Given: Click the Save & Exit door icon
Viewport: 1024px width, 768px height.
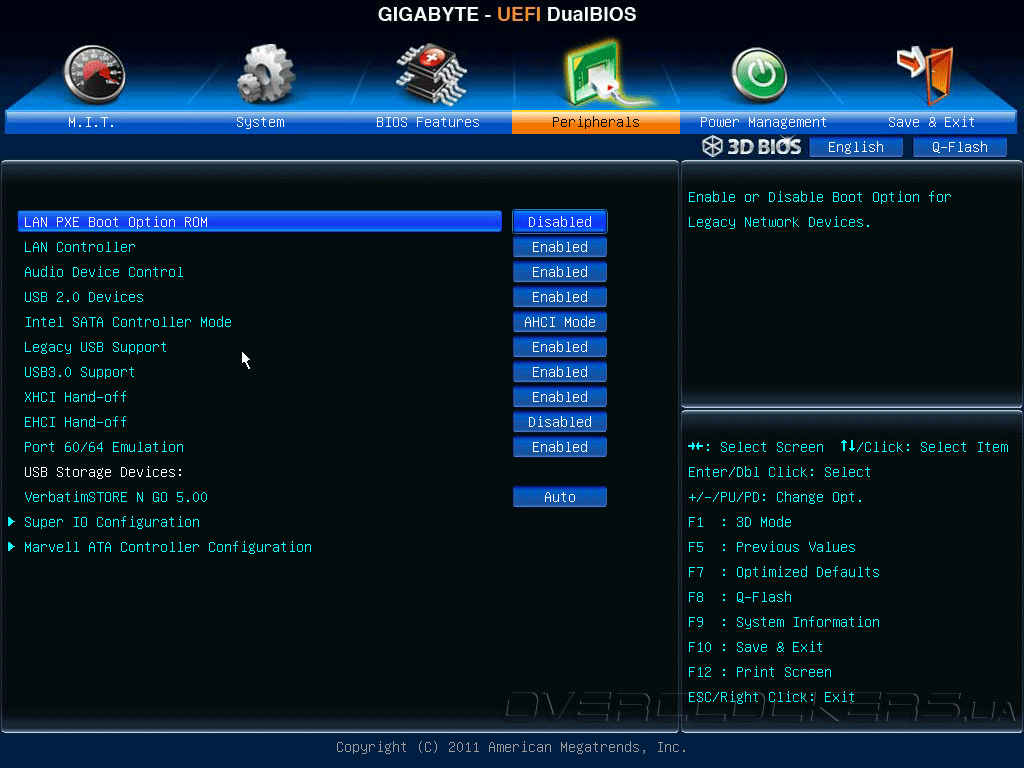Looking at the screenshot, I should point(926,75).
